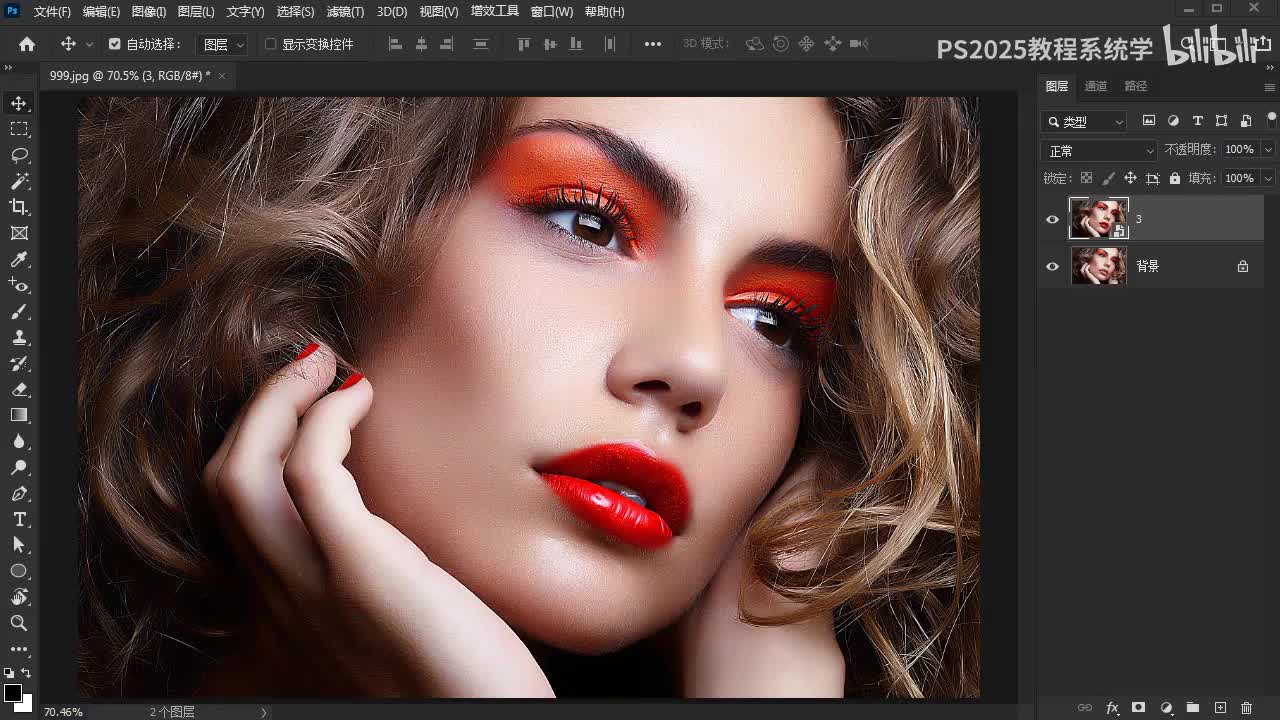This screenshot has width=1280, height=720.
Task: Swap foreground and background colors
Action: coord(26,674)
